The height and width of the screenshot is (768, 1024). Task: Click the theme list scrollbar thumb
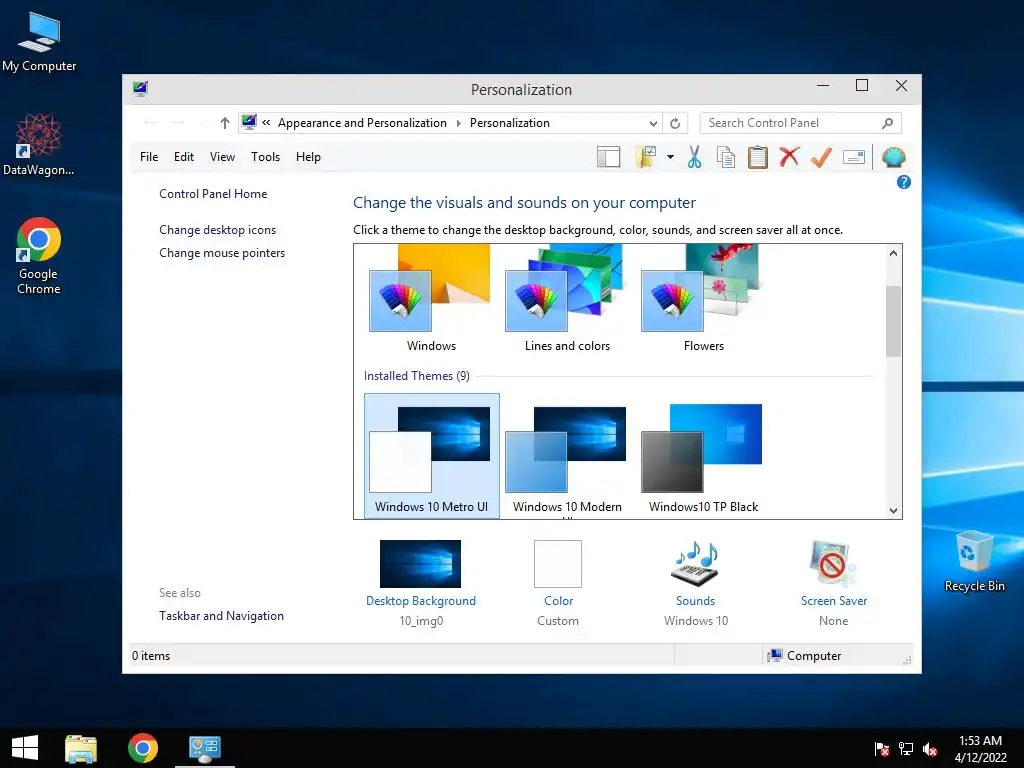(893, 321)
